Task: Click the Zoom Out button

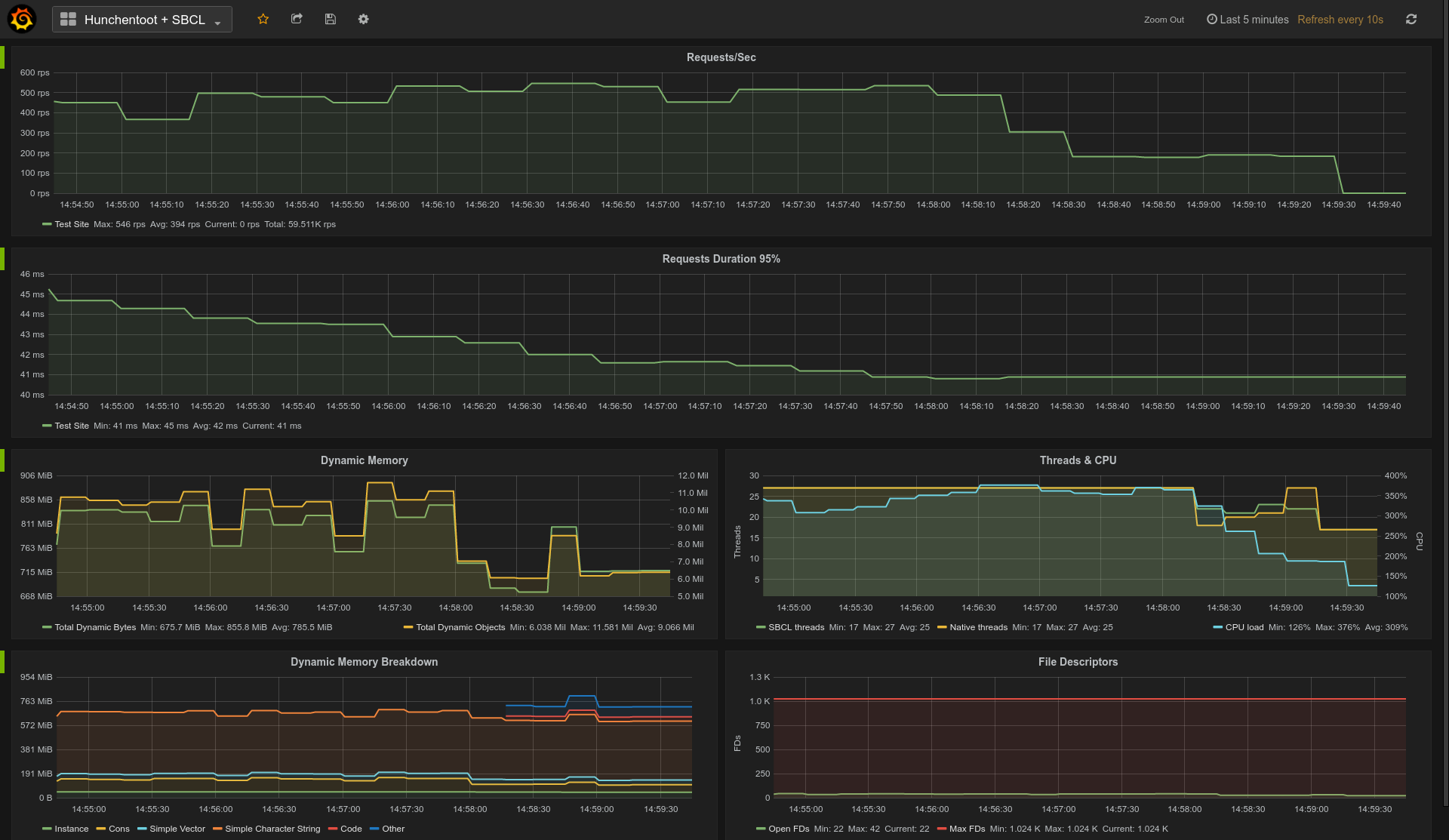Action: coord(1163,19)
